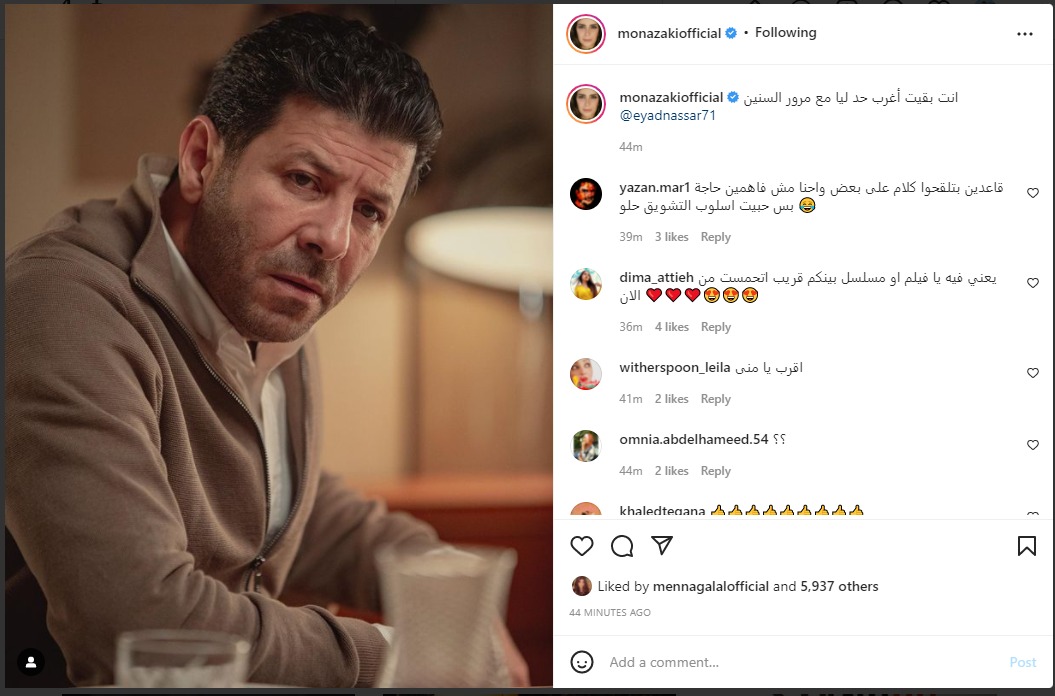The image size is (1055, 696).
Task: Share the post using the paper plane icon
Action: [x=662, y=545]
